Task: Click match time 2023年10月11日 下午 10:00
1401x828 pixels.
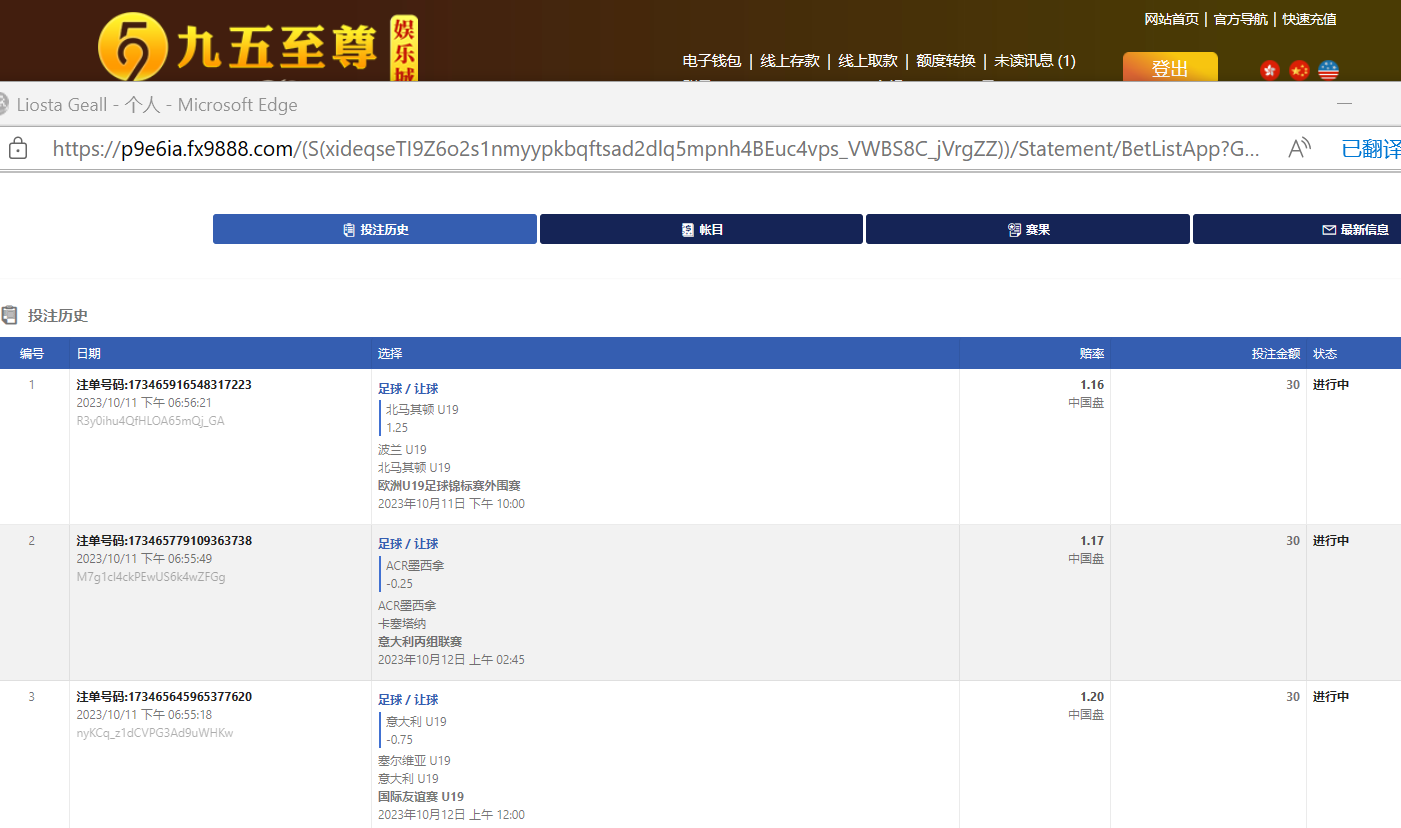Action: pos(451,504)
